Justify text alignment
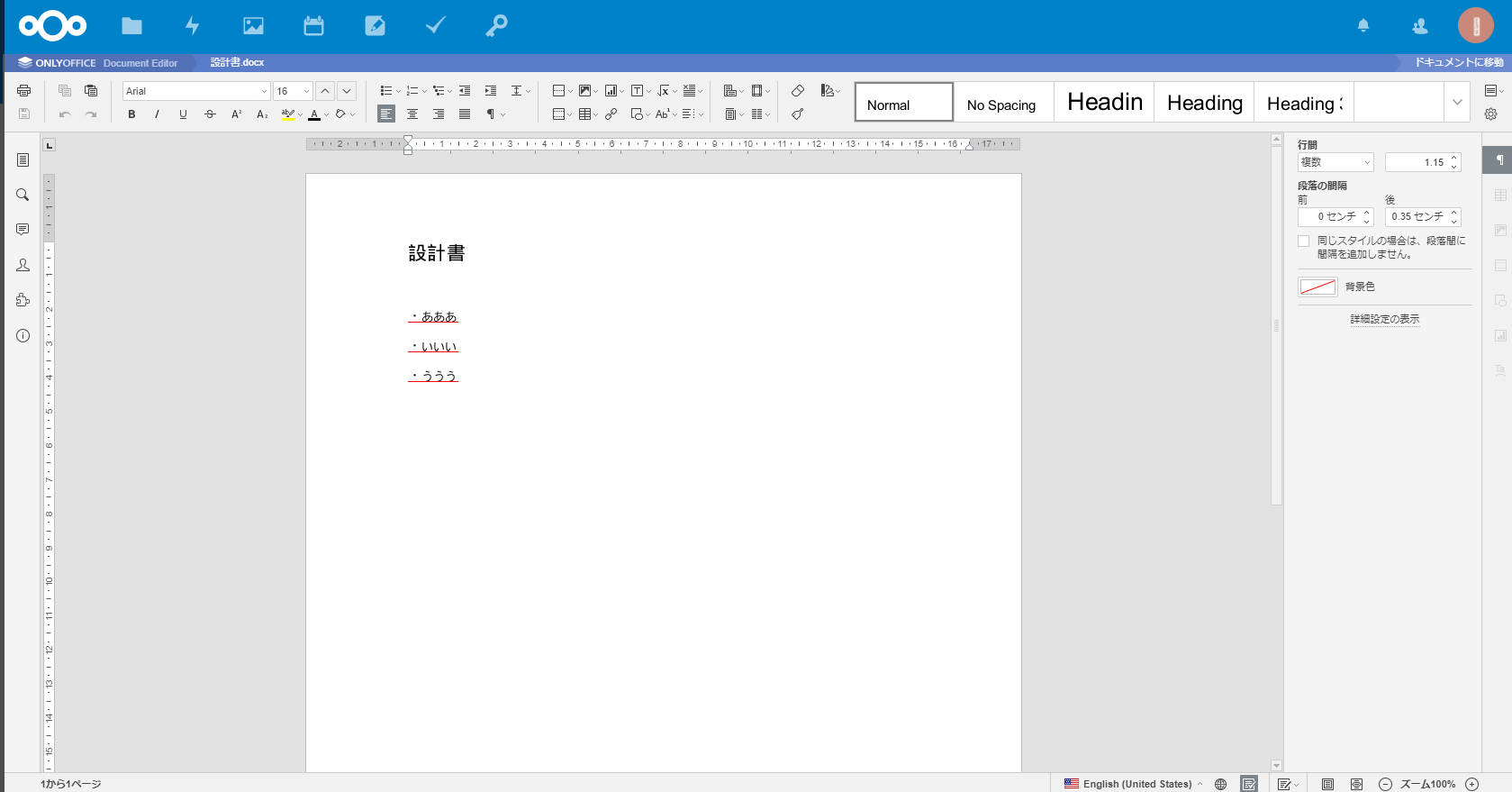The width and height of the screenshot is (1512, 792). (465, 114)
